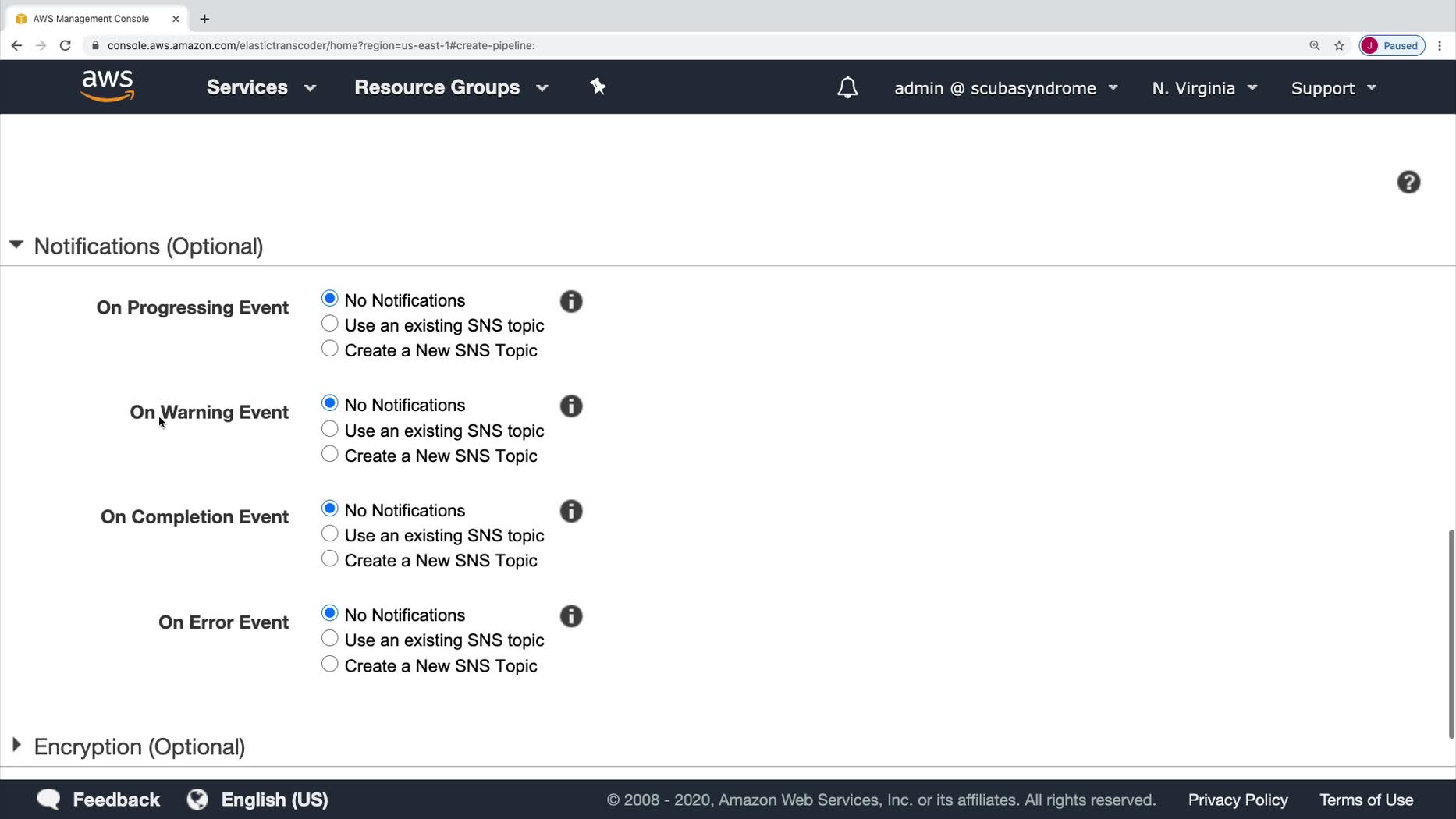Click the page vertical scrollbar
The image size is (1456, 819).
pos(1451,632)
